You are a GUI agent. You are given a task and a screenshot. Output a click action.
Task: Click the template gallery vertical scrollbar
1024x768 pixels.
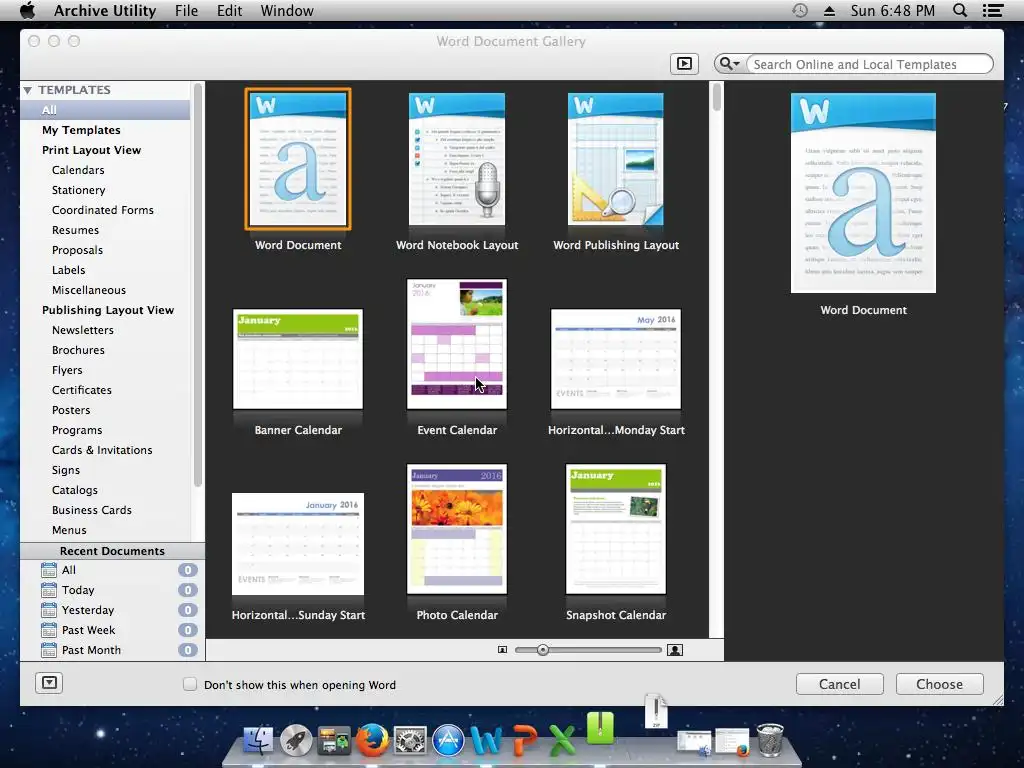click(716, 97)
